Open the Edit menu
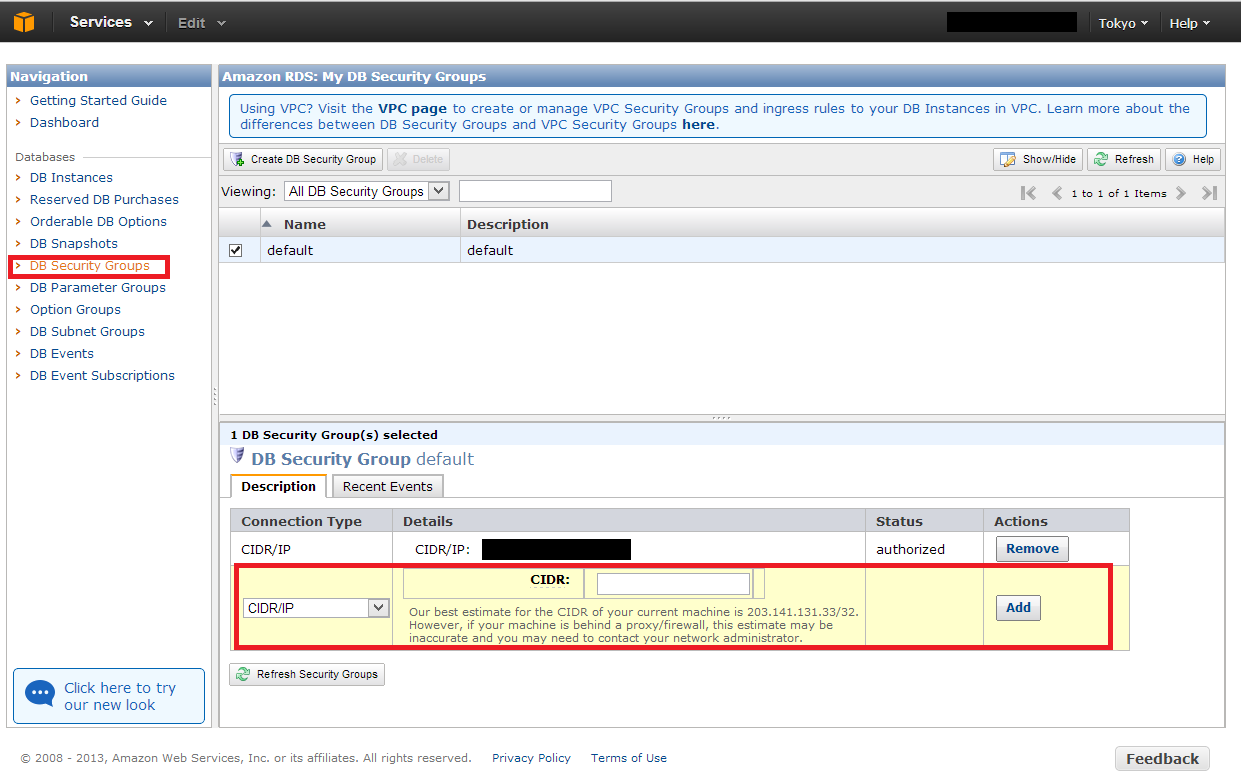Screen dimensions: 1241x776 pyautogui.click(x=201, y=23)
